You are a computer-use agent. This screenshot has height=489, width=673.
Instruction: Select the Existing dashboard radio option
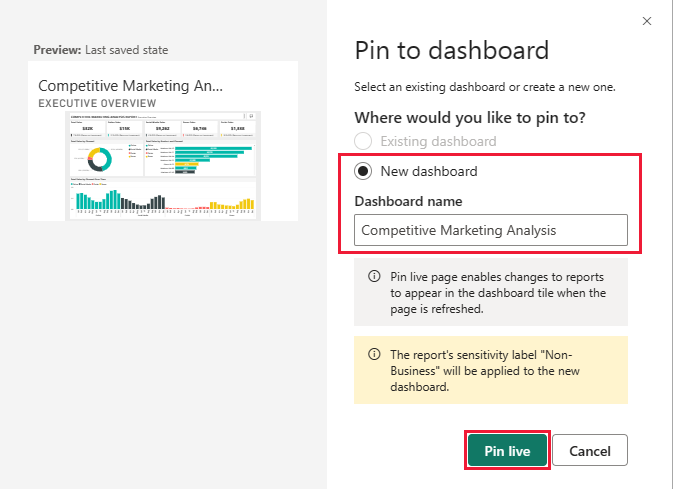(x=364, y=141)
